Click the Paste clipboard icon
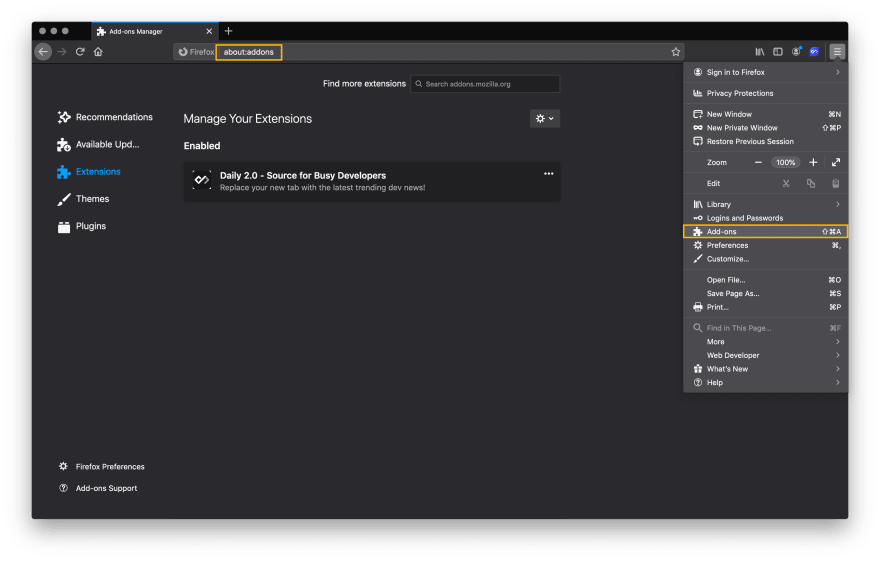Screen dimensions: 880x561 pyautogui.click(x=836, y=183)
